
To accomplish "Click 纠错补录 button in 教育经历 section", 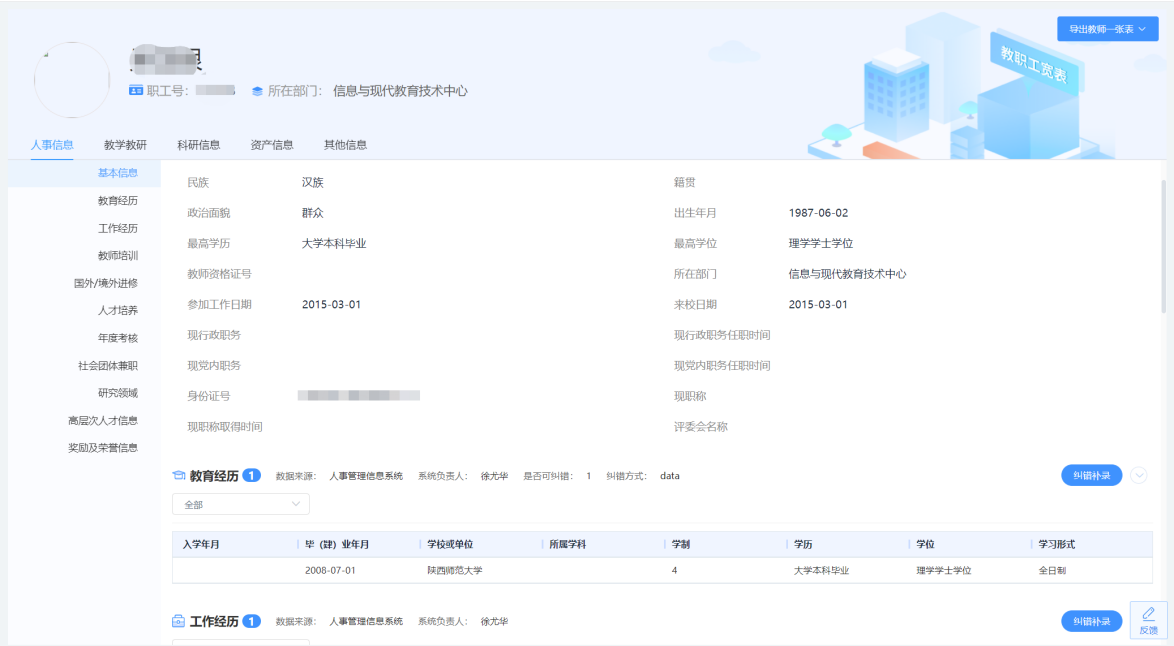I will coord(1091,476).
